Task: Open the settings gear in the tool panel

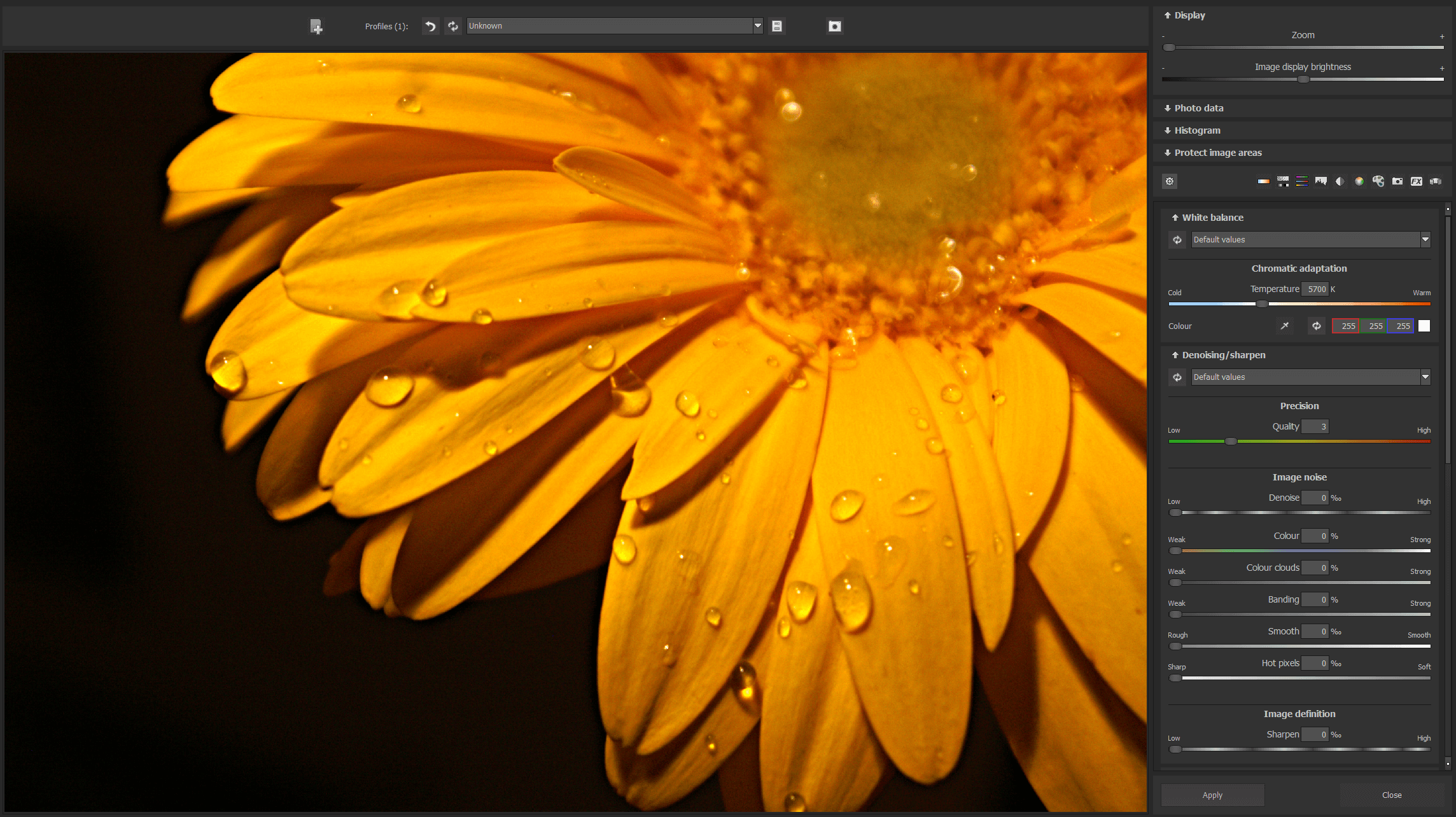Action: [x=1170, y=181]
